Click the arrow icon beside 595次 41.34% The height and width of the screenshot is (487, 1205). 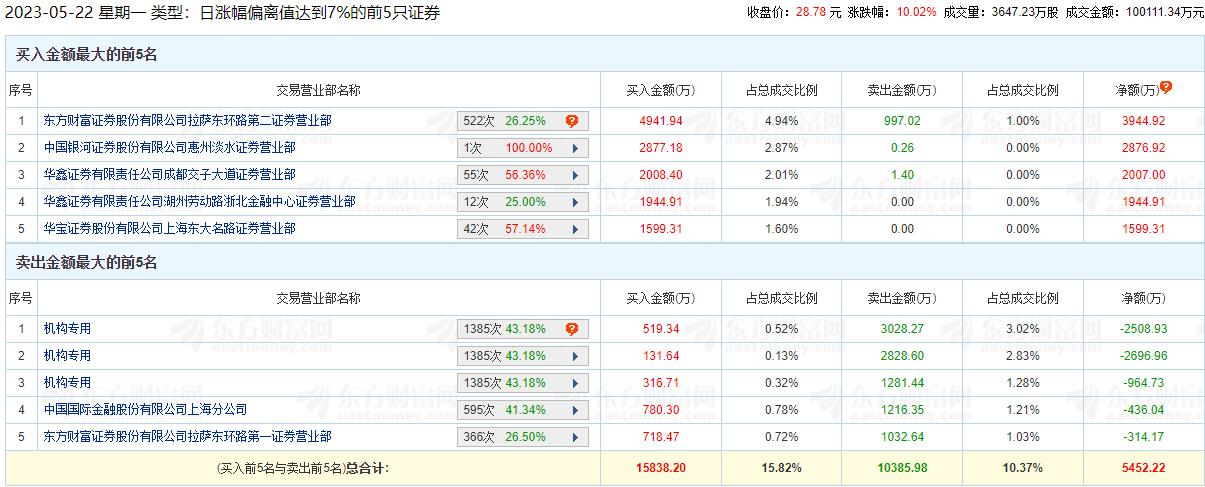(x=575, y=410)
